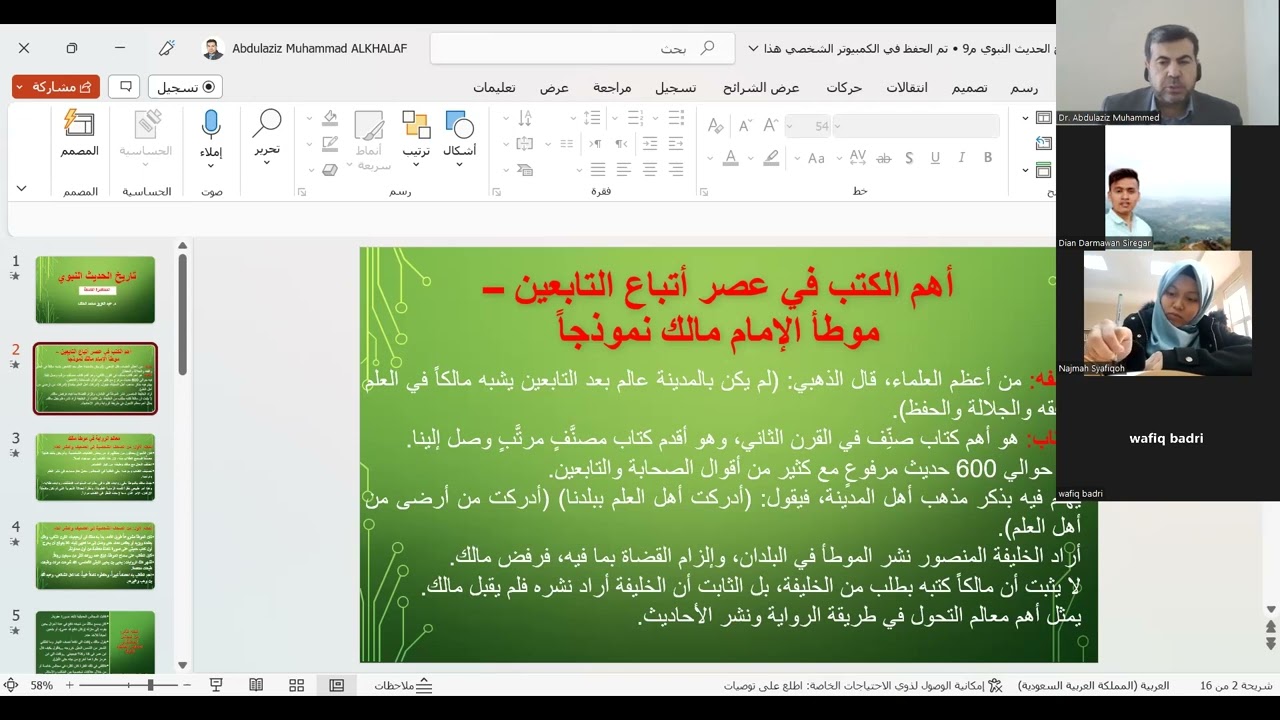1280x720 pixels.
Task: Click the Share (مشاركة) button
Action: click(56, 87)
